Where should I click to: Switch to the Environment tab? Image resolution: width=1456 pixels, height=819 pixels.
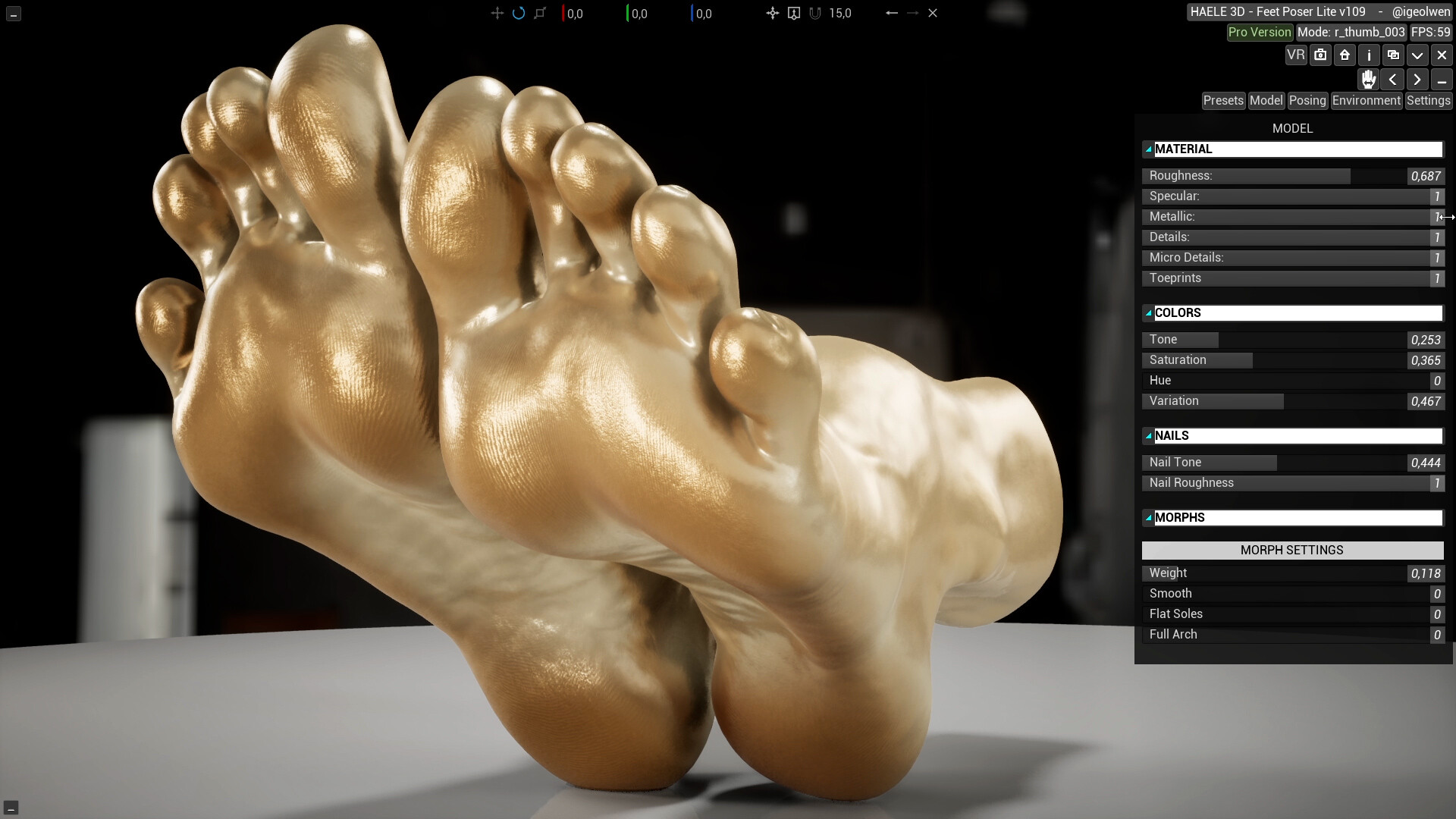[1366, 101]
